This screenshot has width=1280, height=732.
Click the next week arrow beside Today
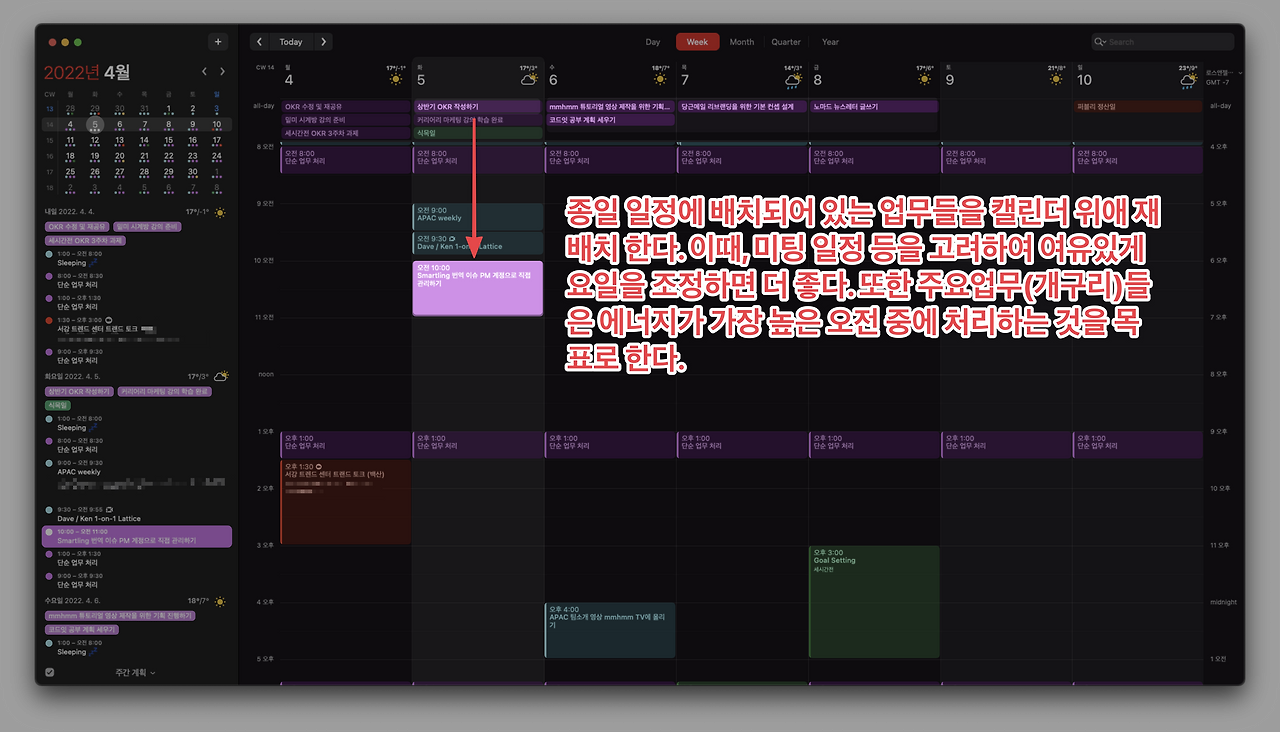(323, 42)
